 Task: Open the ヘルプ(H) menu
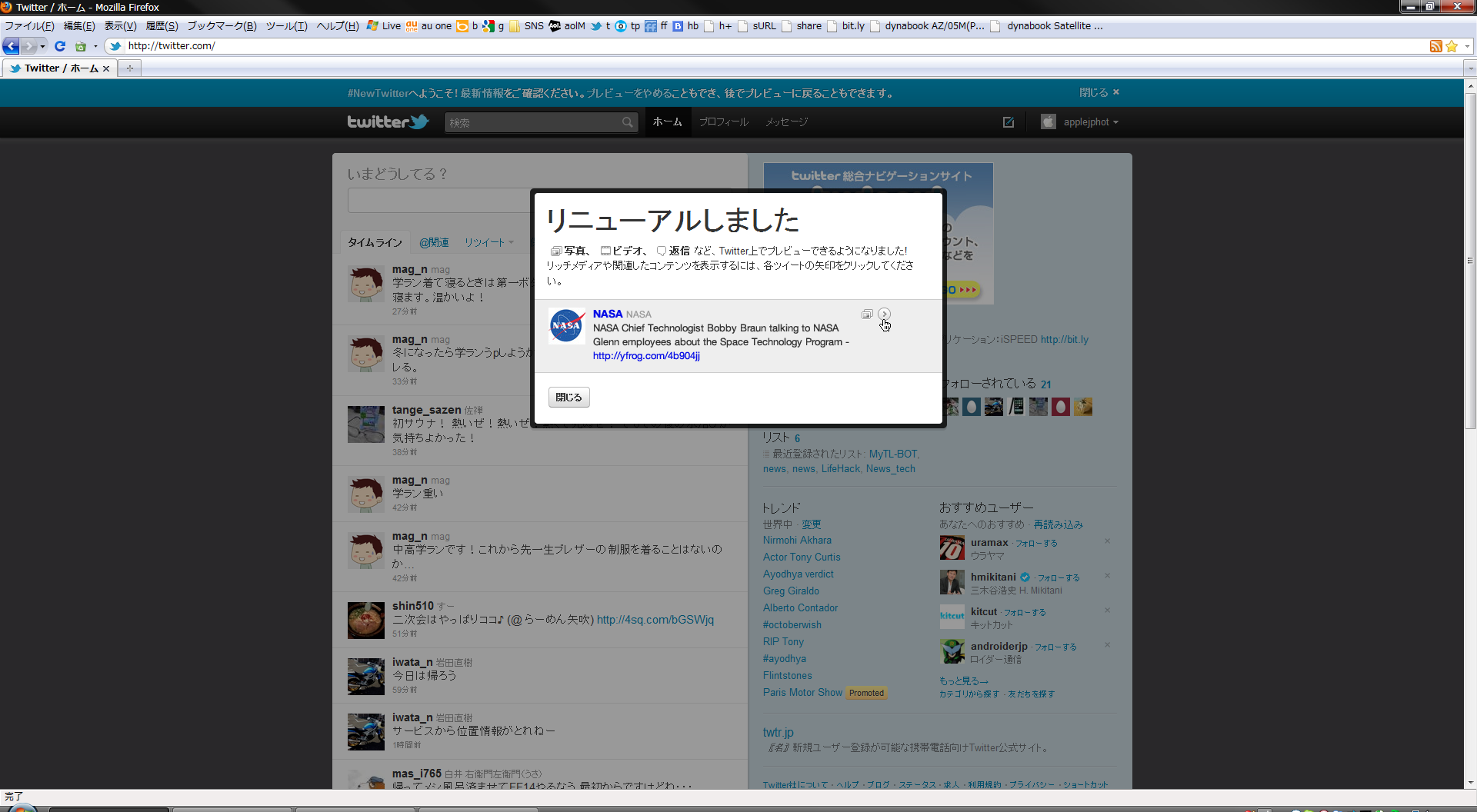(x=338, y=26)
